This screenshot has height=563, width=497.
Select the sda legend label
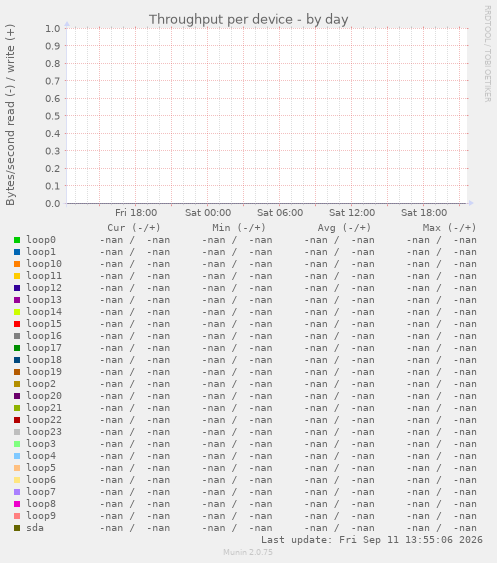[x=35, y=528]
